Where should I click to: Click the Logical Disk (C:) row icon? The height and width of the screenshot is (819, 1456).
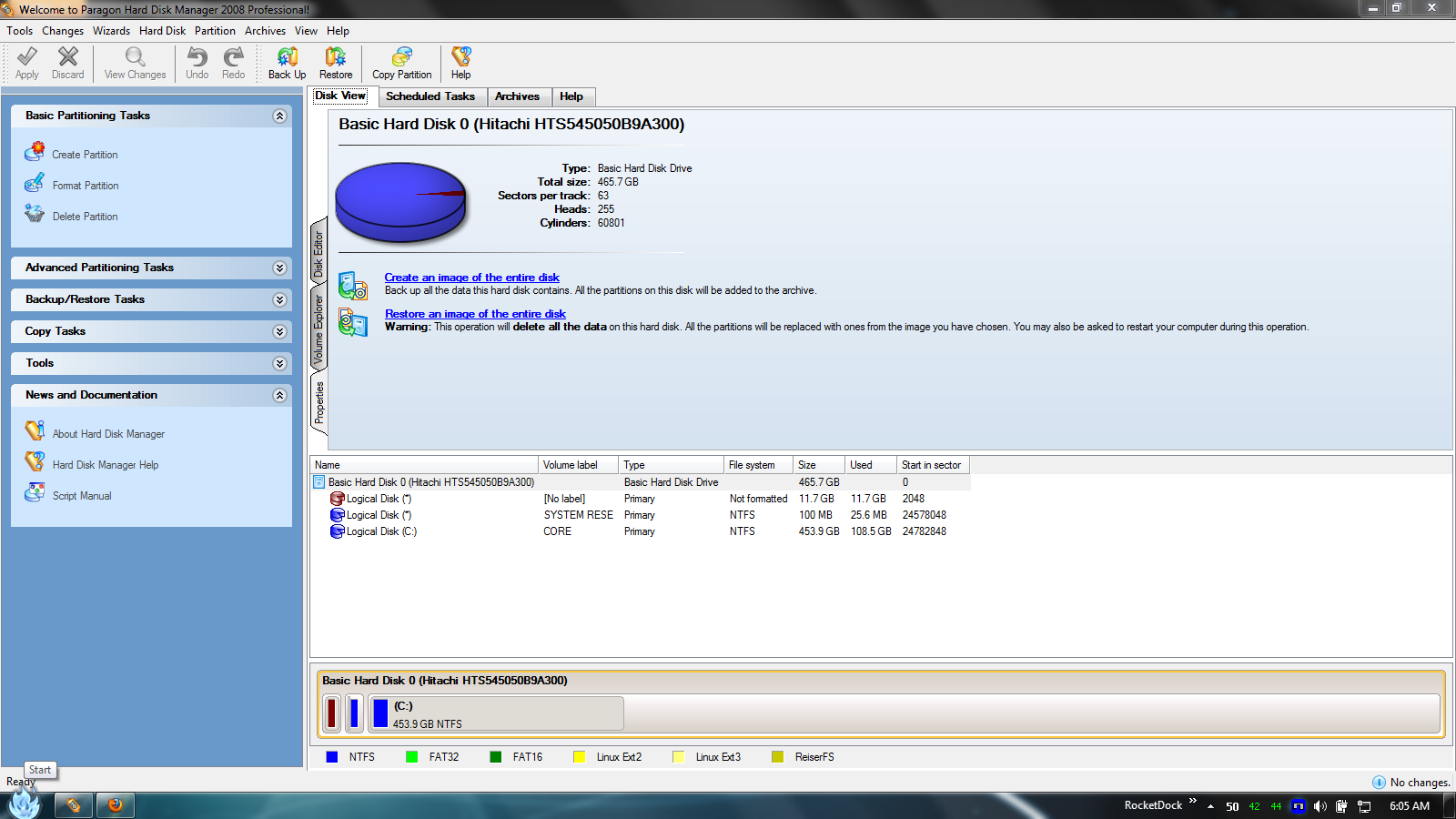(338, 531)
